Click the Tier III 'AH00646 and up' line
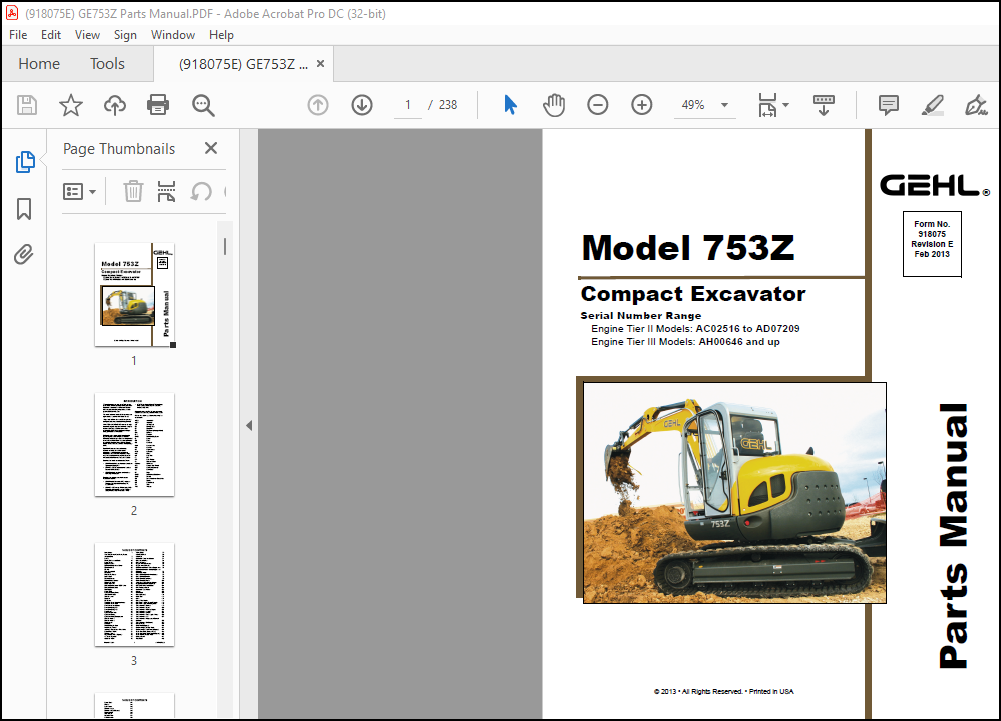The image size is (1001, 721). [x=685, y=342]
